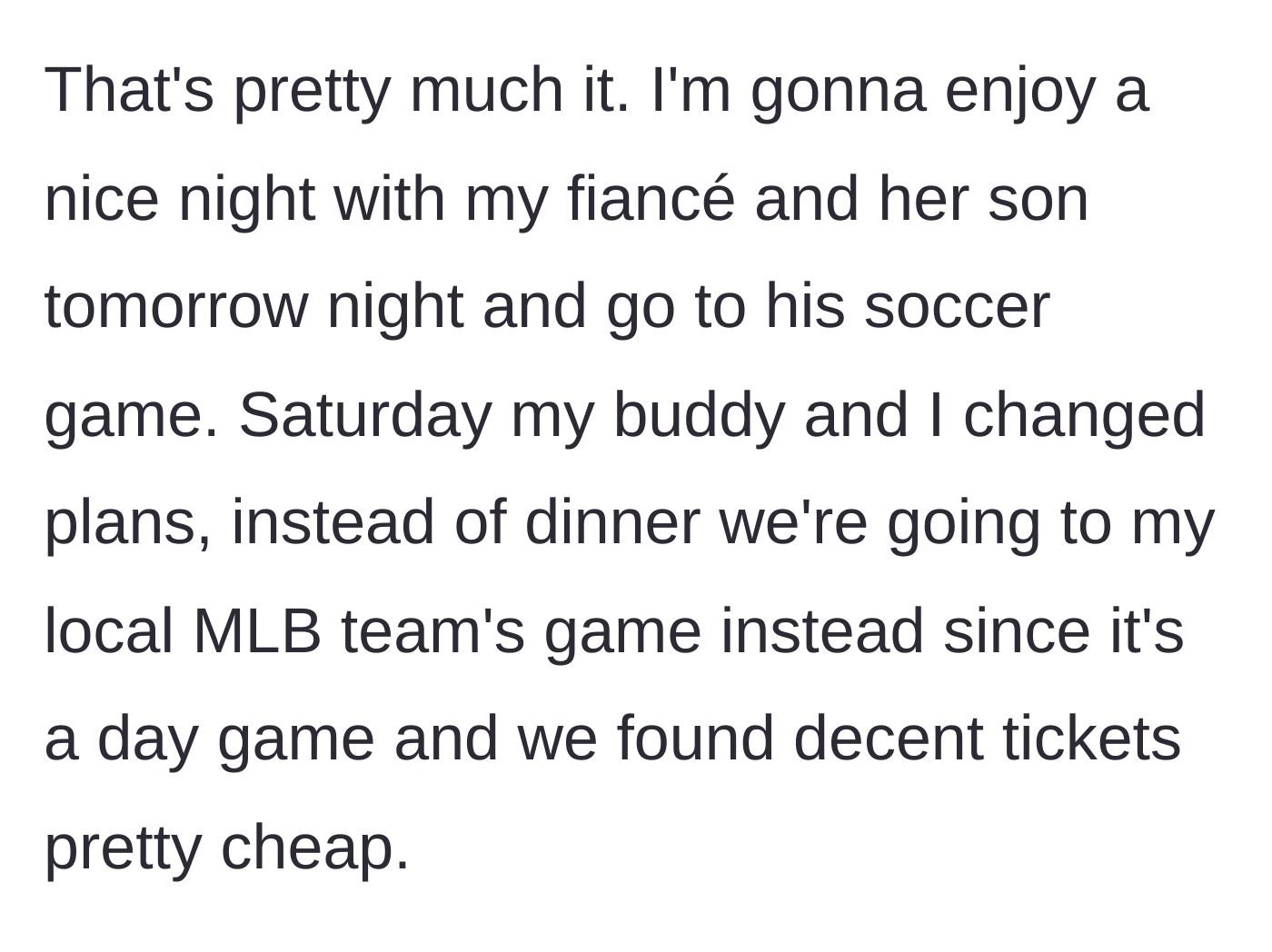Click the word "fiancé" in the text
The height and width of the screenshot is (952, 1272).
pos(651,198)
